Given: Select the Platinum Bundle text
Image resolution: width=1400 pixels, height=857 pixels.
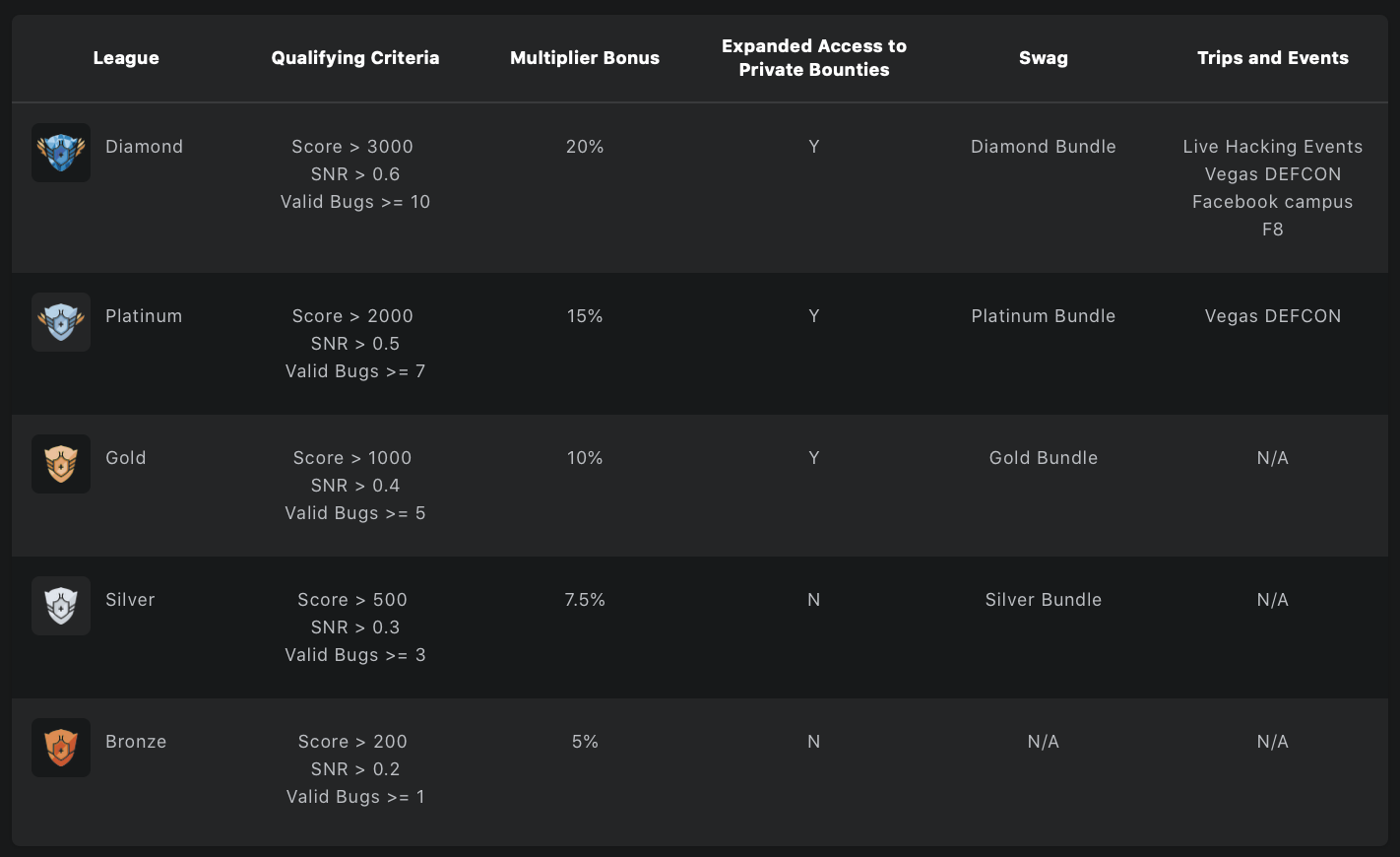Looking at the screenshot, I should (x=1044, y=316).
